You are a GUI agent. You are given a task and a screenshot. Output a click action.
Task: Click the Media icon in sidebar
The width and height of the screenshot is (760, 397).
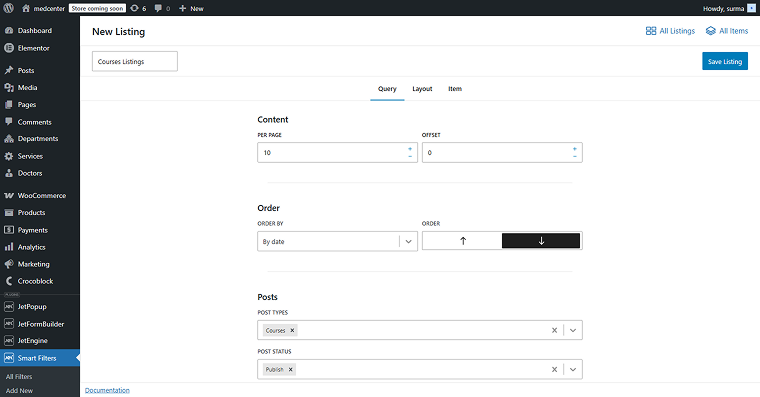9,88
